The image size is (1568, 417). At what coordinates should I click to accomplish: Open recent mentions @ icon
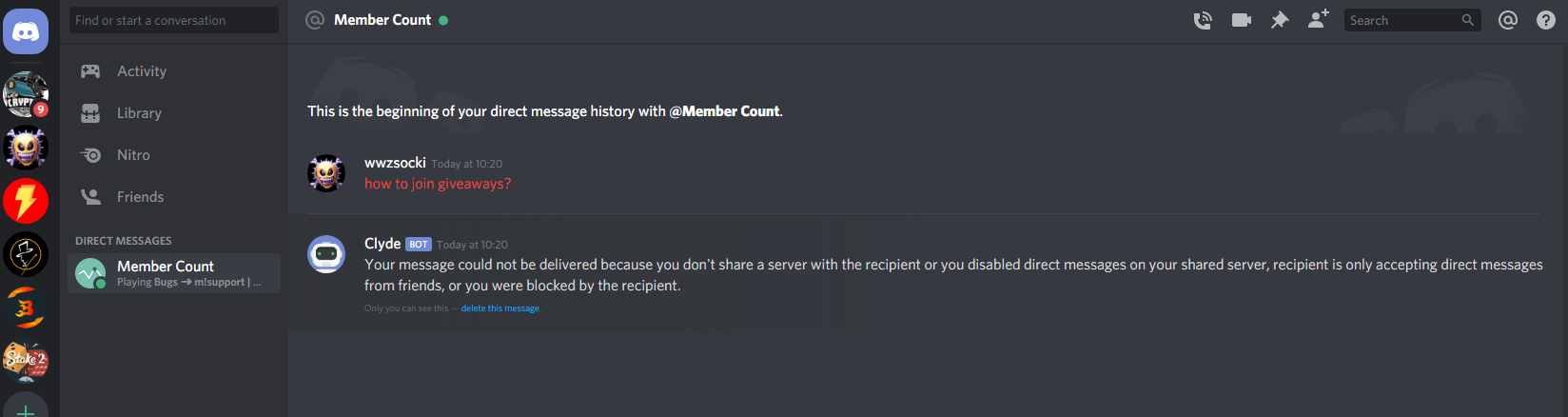click(x=1508, y=20)
